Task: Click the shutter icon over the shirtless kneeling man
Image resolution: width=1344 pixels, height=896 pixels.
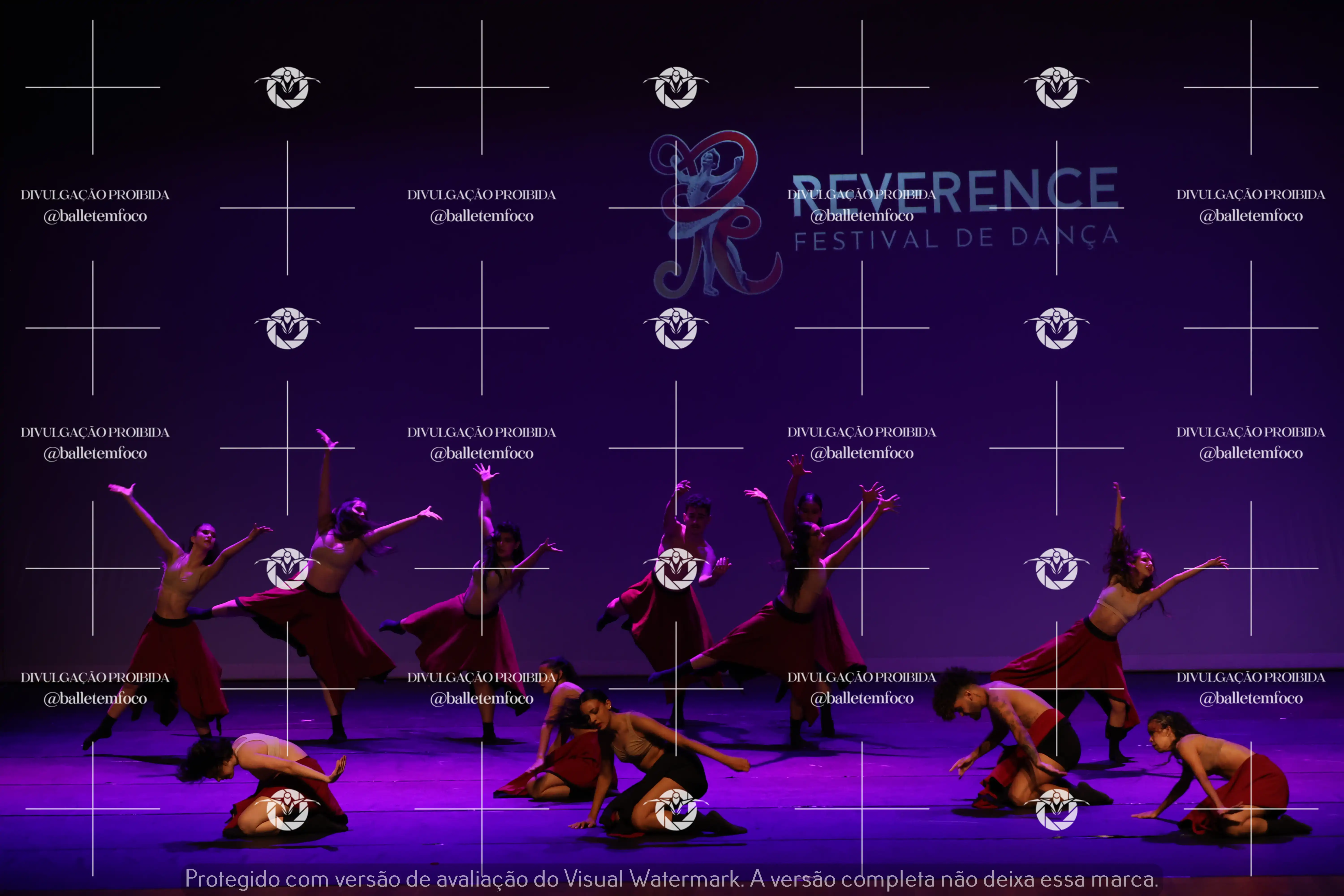Action: click(1057, 809)
